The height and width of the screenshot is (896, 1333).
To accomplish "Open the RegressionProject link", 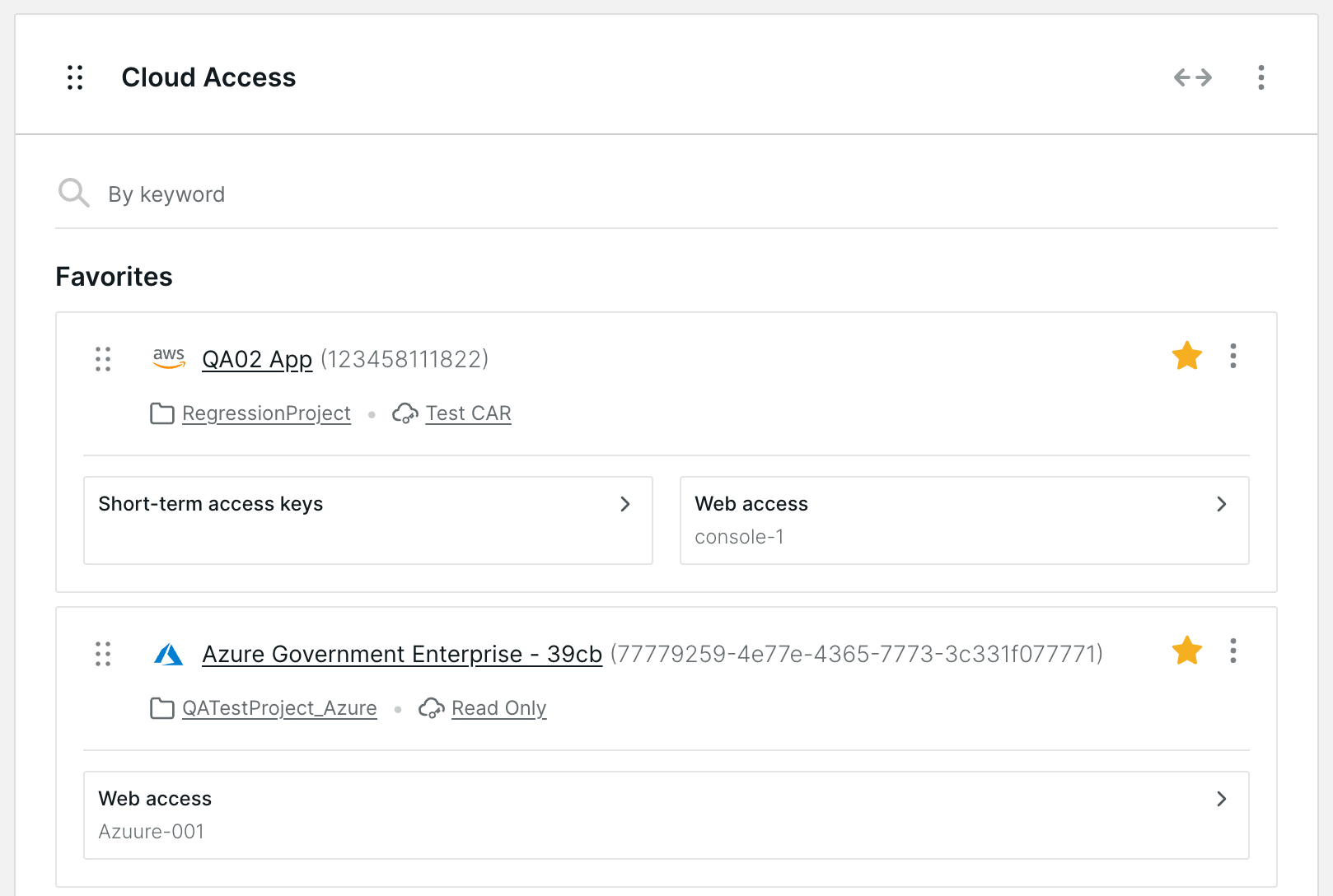I will coord(266,413).
